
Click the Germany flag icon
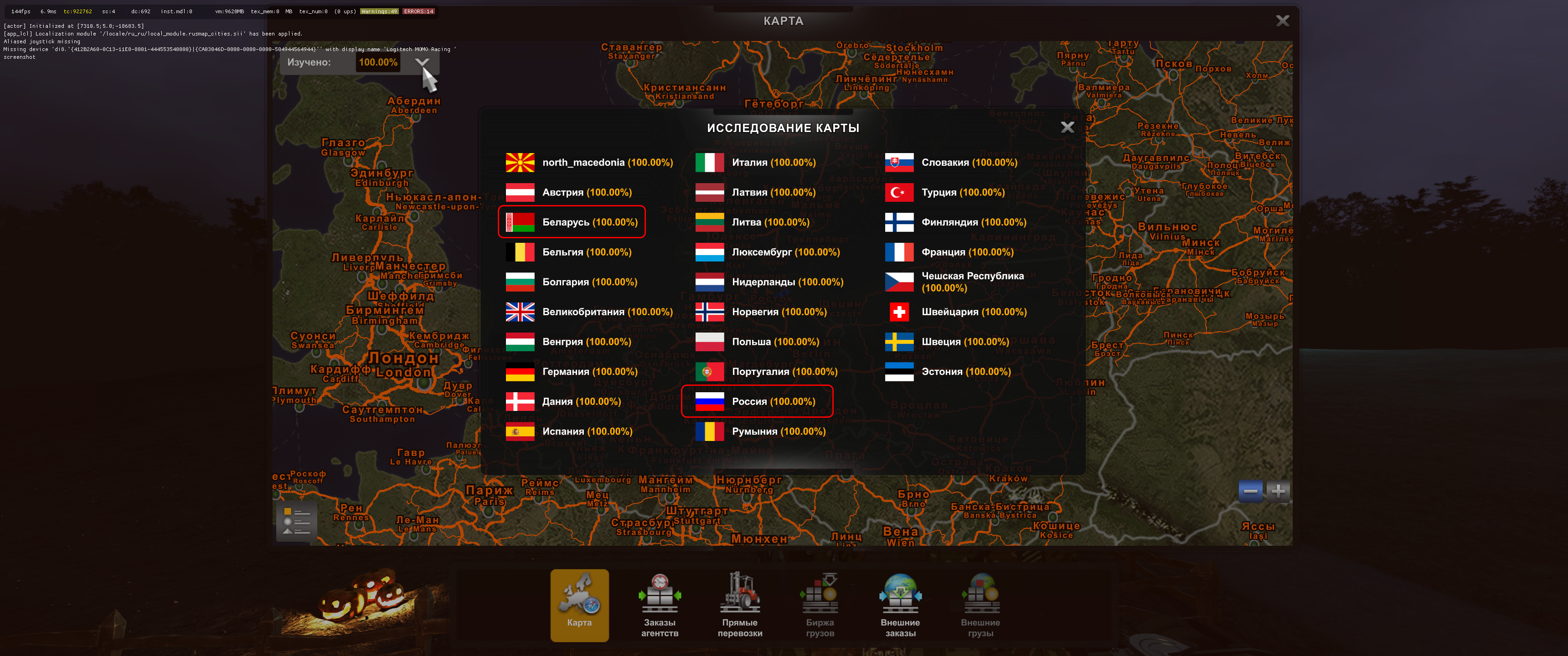point(520,371)
